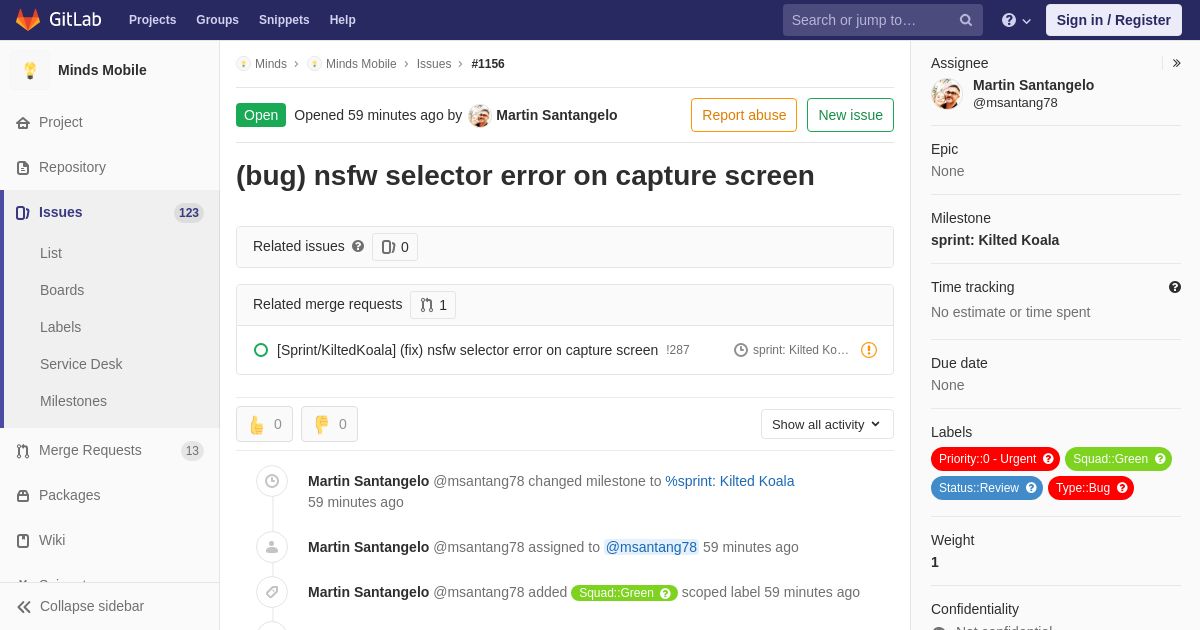Click the red Priority::0 - Urgent label

pos(995,459)
